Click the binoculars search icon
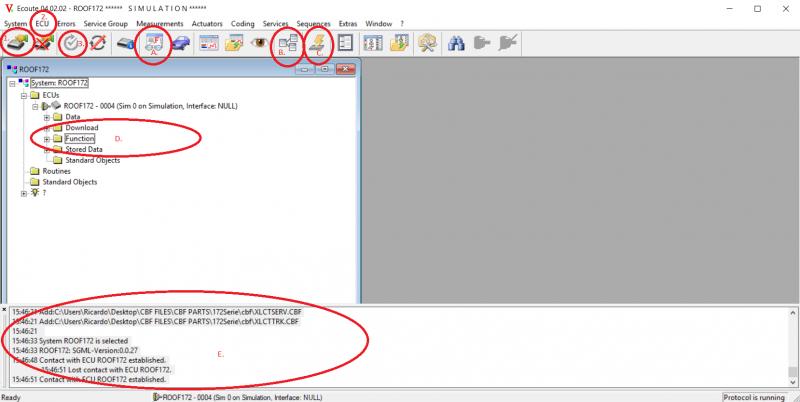The width and height of the screenshot is (800, 402). click(x=456, y=43)
